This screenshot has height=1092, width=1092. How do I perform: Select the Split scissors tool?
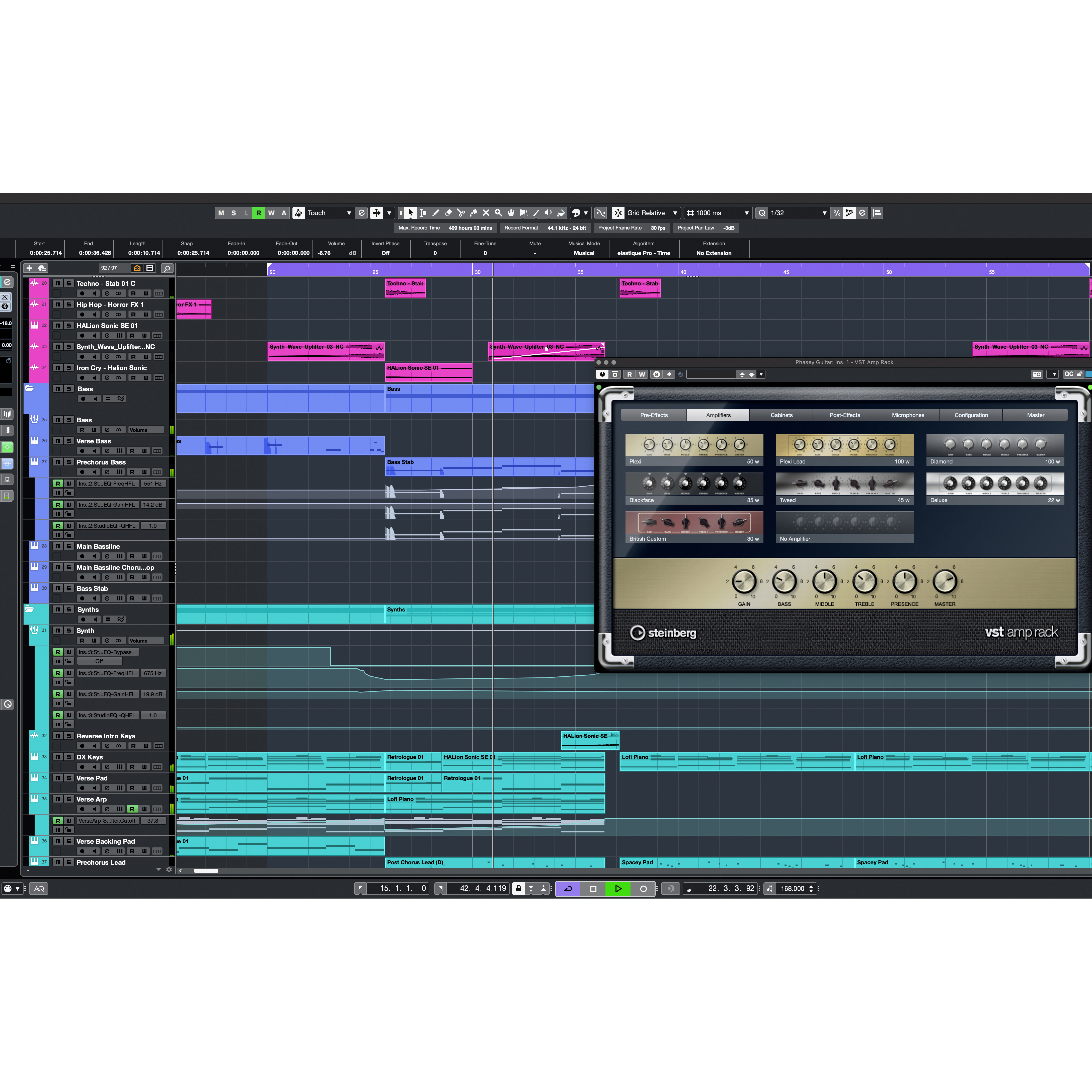point(461,213)
